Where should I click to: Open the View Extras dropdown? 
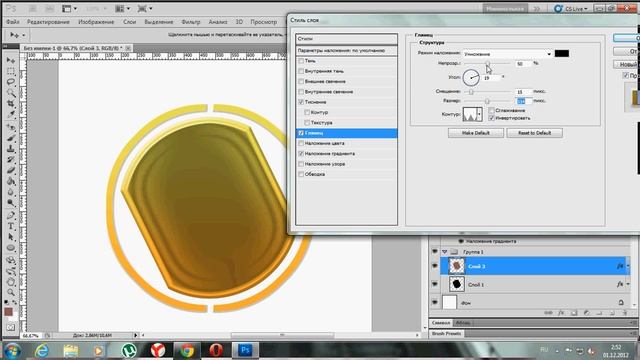69,8
